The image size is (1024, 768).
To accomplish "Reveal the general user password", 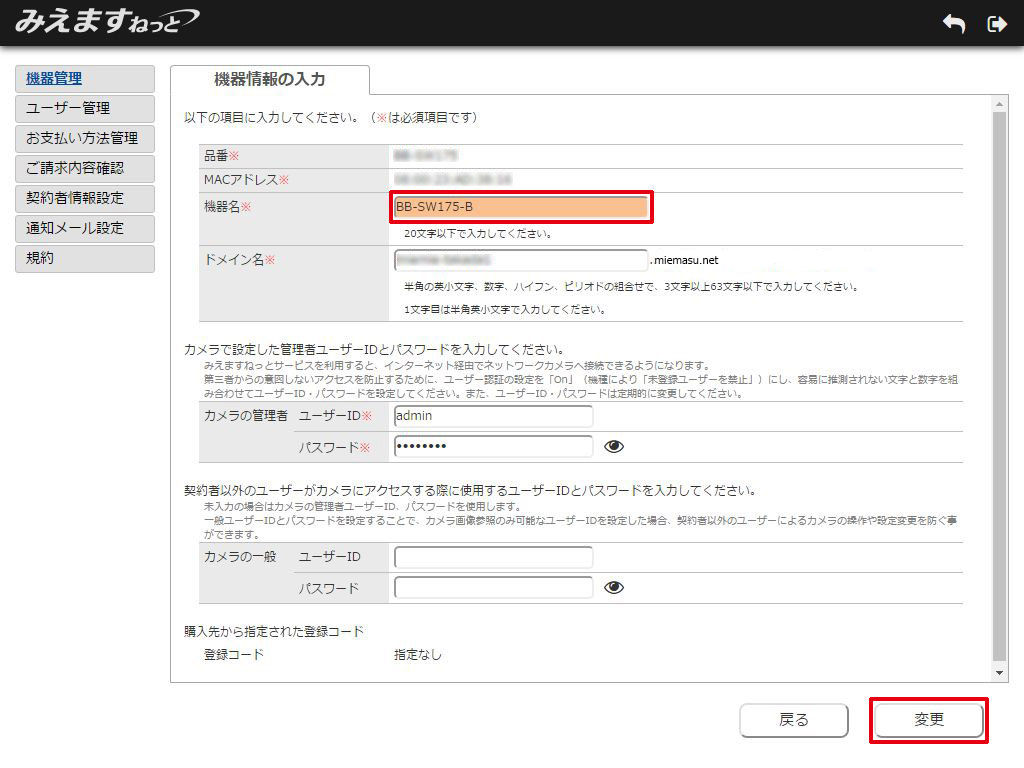I will click(614, 587).
